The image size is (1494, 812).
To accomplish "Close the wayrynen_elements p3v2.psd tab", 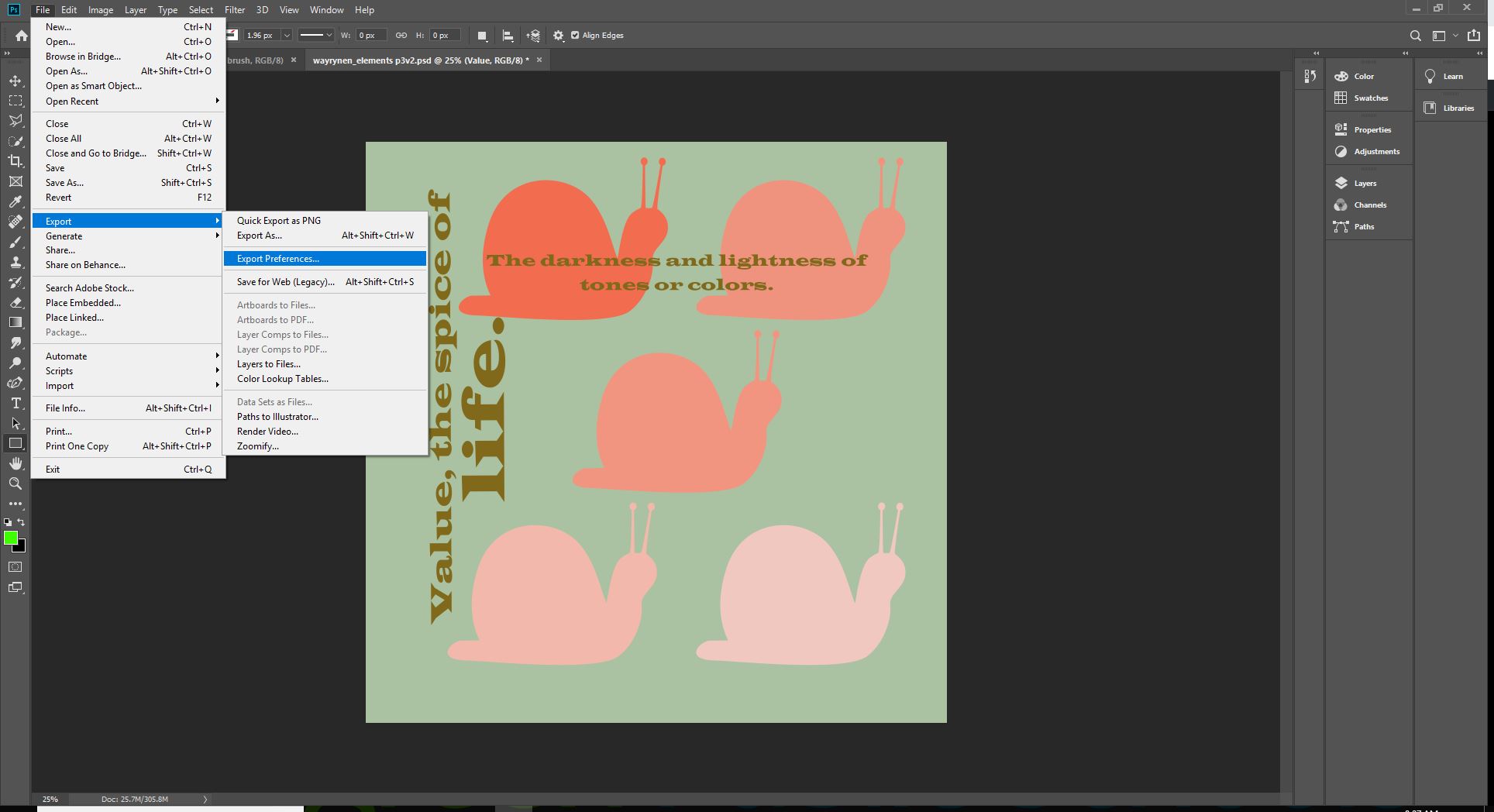I will pyautogui.click(x=539, y=60).
